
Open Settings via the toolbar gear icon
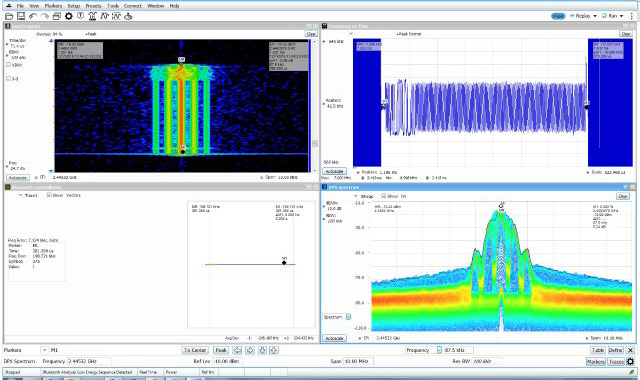[x=69, y=16]
